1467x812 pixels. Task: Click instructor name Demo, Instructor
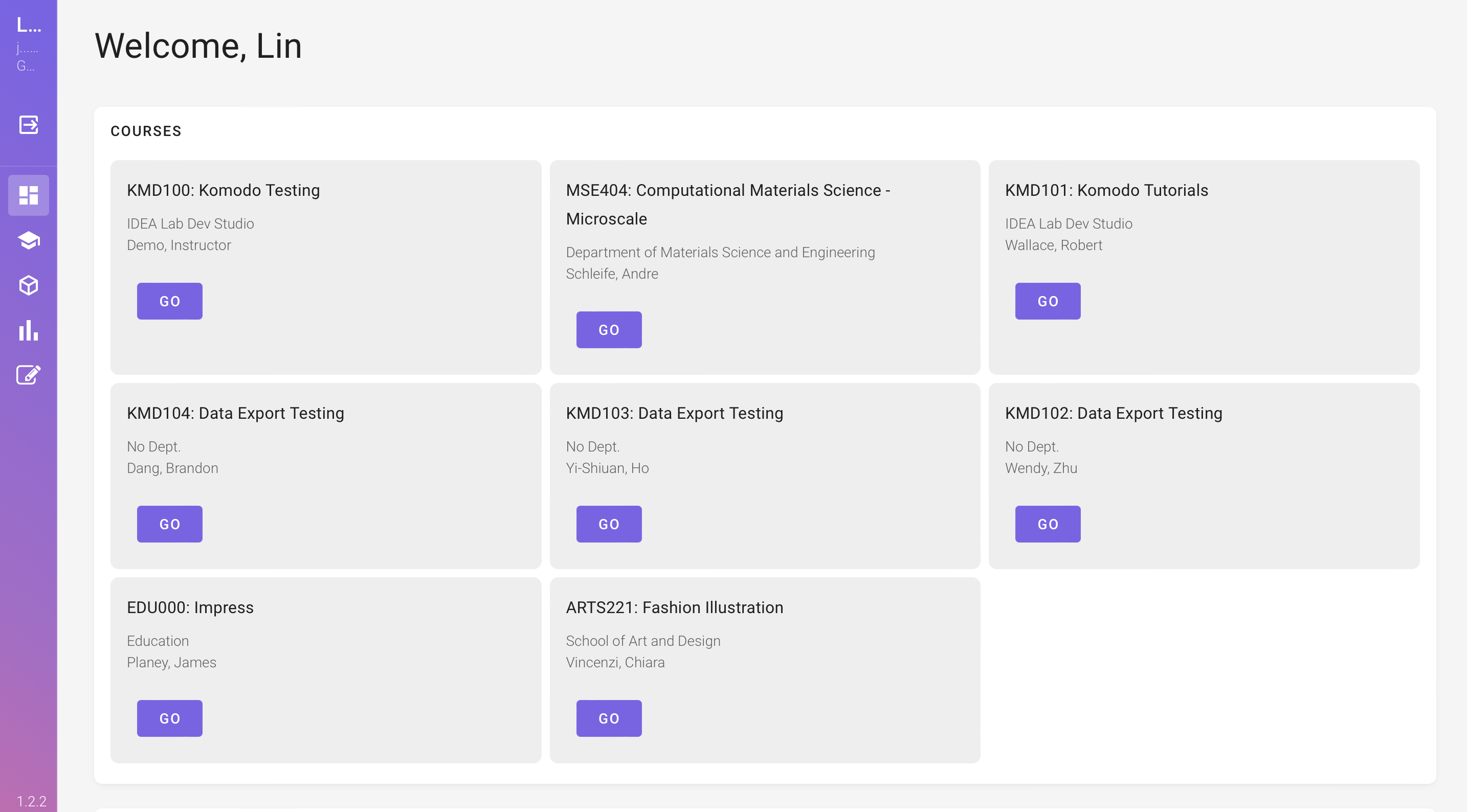pyautogui.click(x=179, y=245)
